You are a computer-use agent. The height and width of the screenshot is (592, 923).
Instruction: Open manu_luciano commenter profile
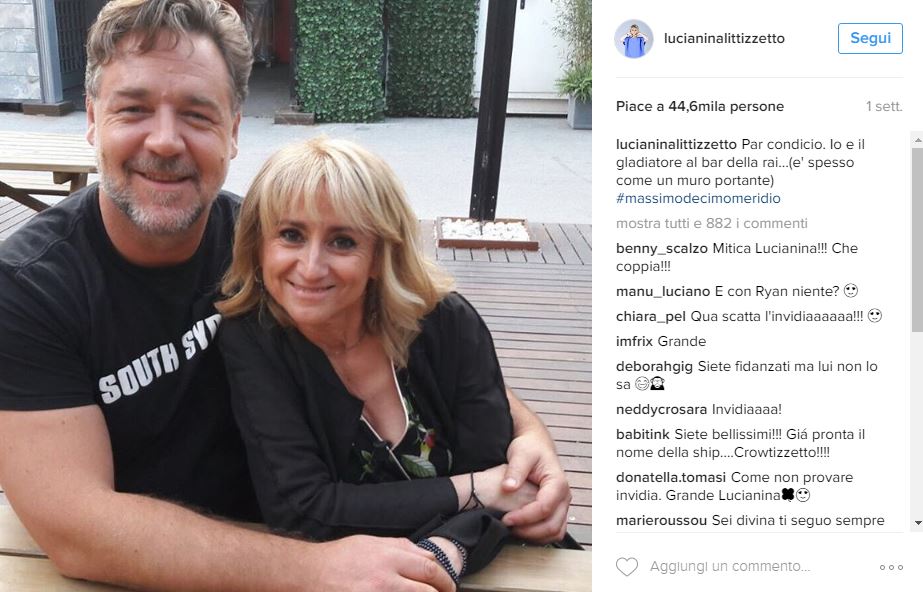pos(663,291)
